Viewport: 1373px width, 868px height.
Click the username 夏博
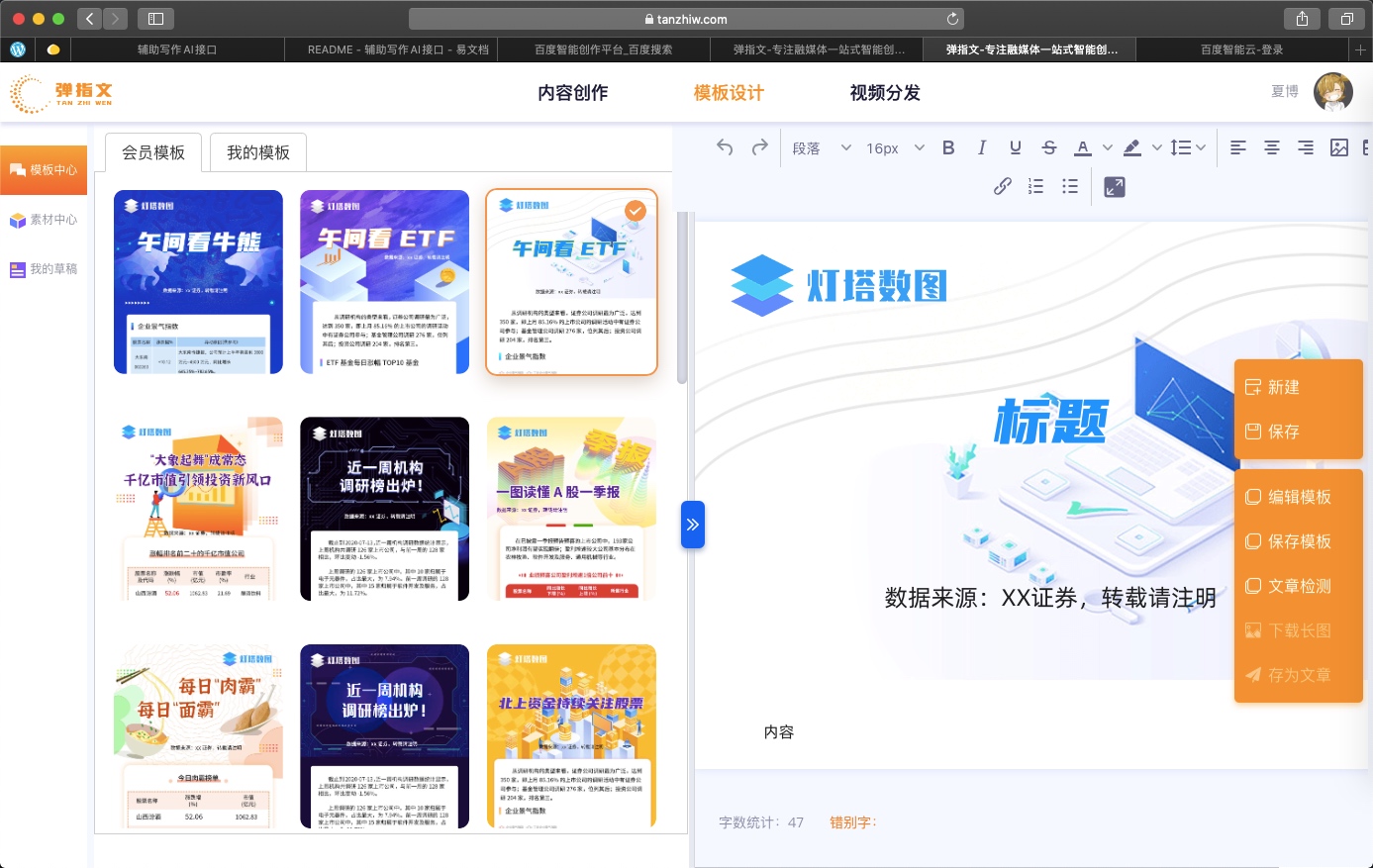click(1285, 92)
